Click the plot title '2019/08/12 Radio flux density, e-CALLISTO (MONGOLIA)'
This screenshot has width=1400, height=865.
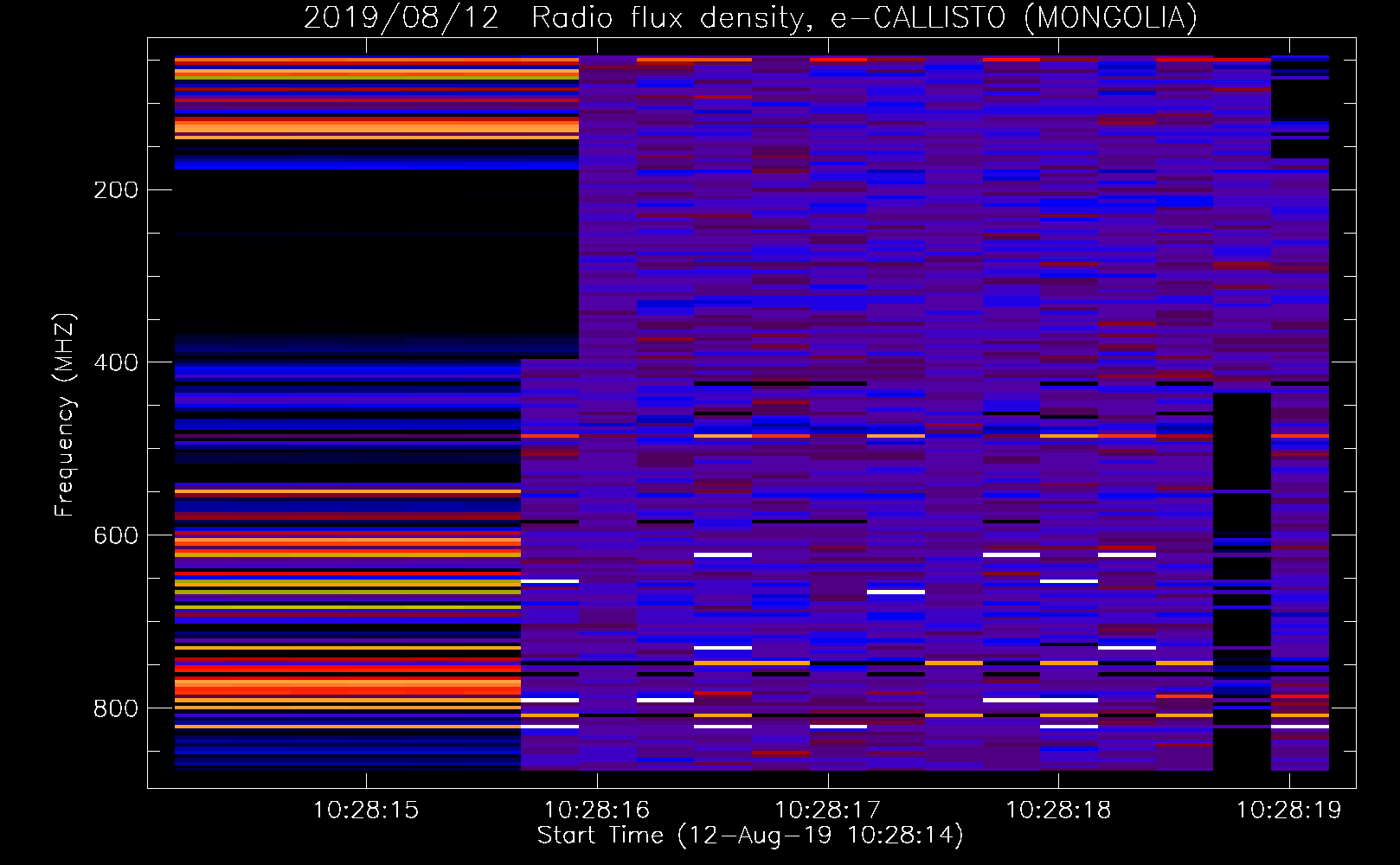[x=750, y=18]
